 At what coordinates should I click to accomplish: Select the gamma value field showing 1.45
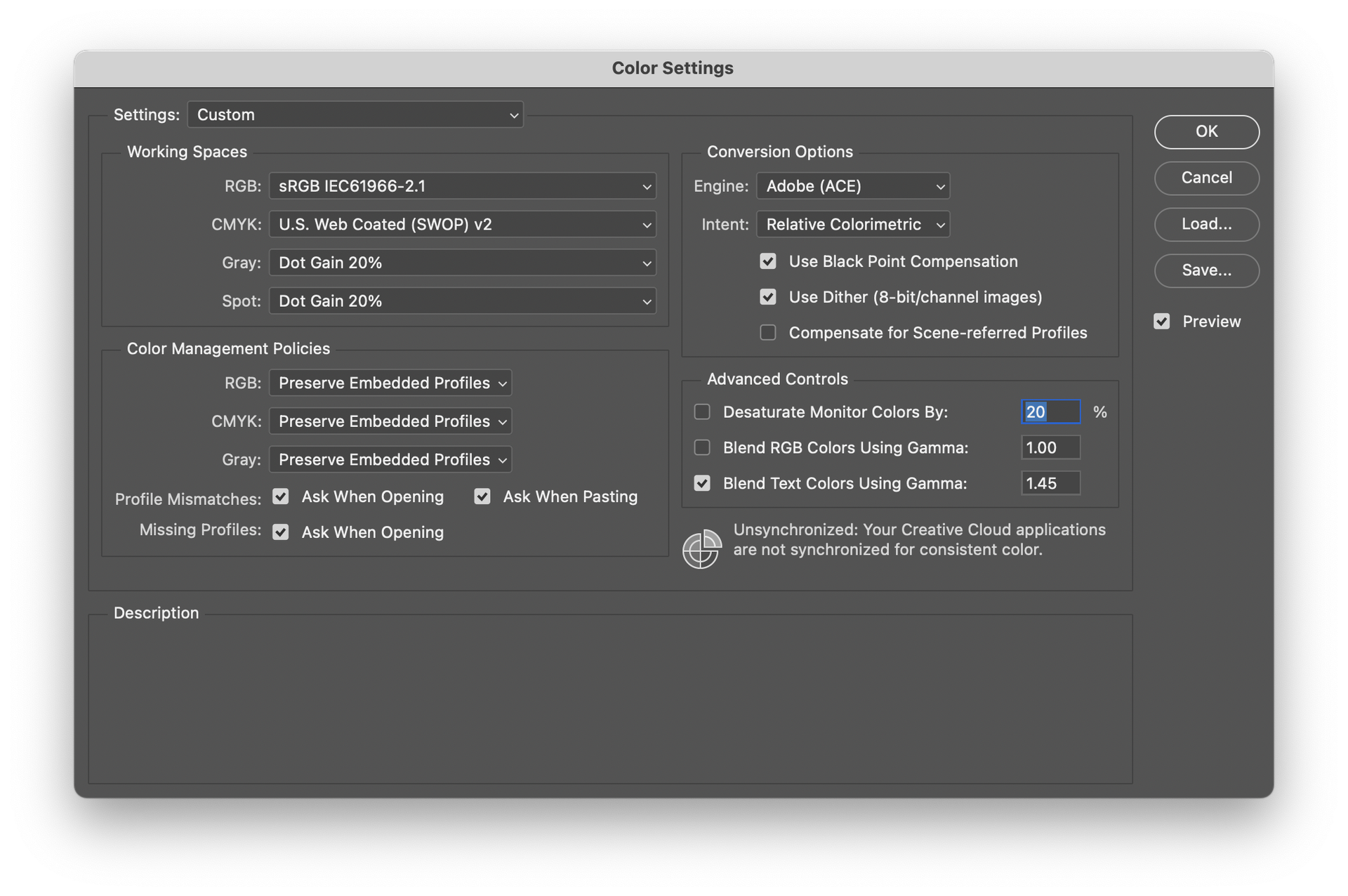1050,483
